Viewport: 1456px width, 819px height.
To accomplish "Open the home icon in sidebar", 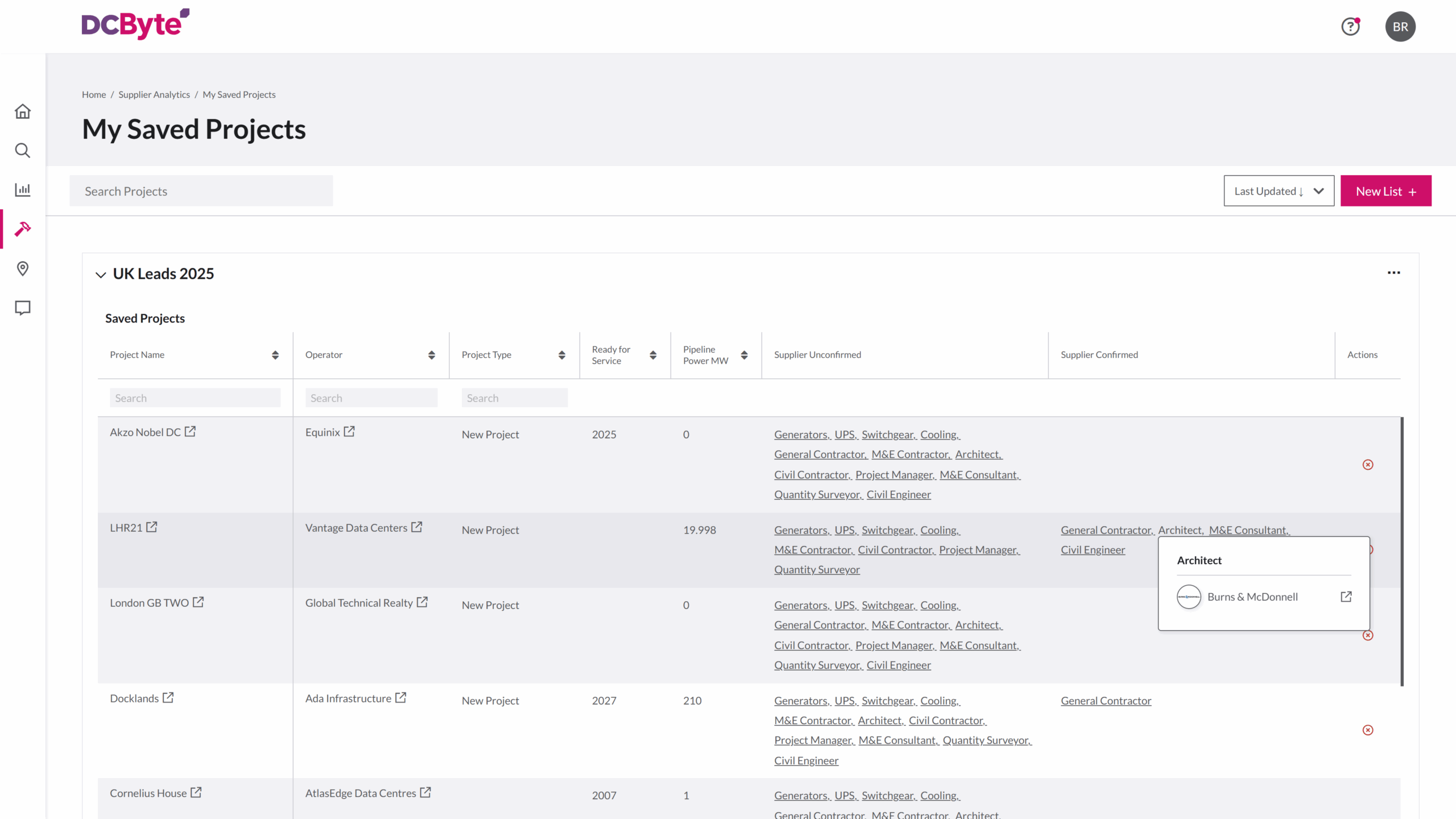I will pos(23,111).
